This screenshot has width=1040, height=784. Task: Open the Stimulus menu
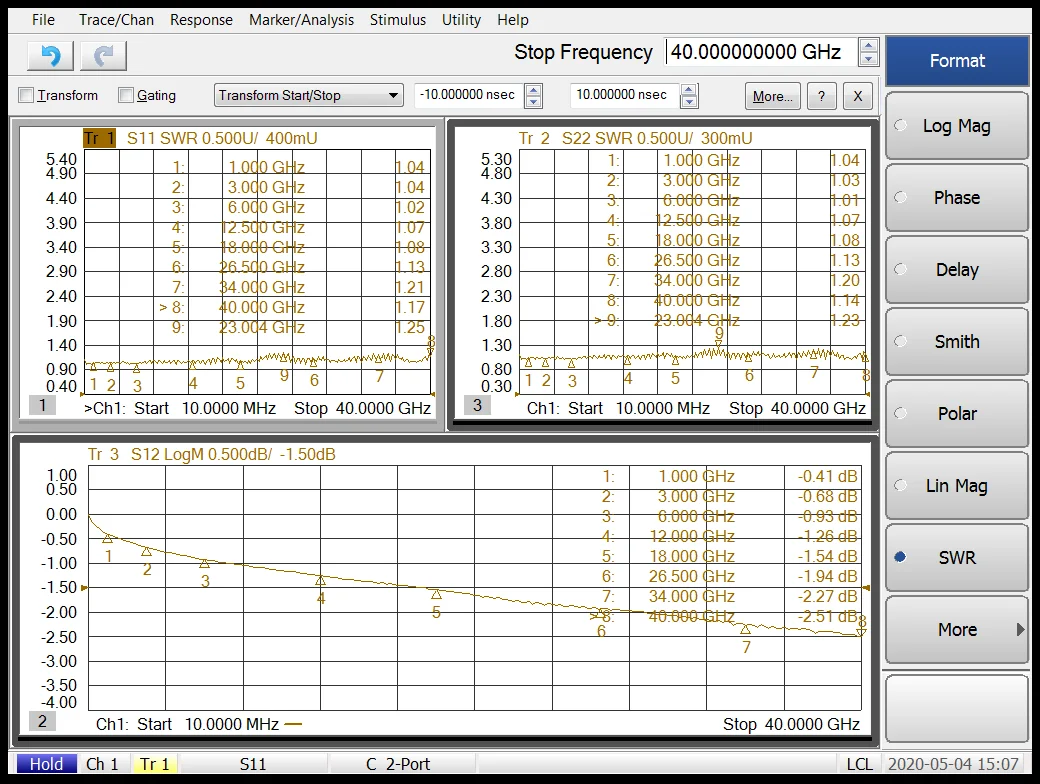pos(397,20)
